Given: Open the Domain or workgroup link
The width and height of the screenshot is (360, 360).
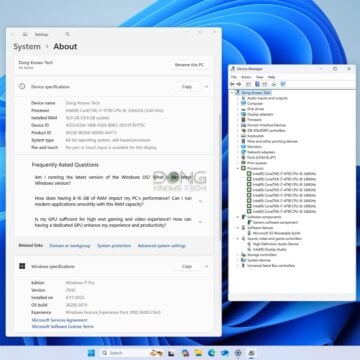Looking at the screenshot, I should click(x=70, y=246).
